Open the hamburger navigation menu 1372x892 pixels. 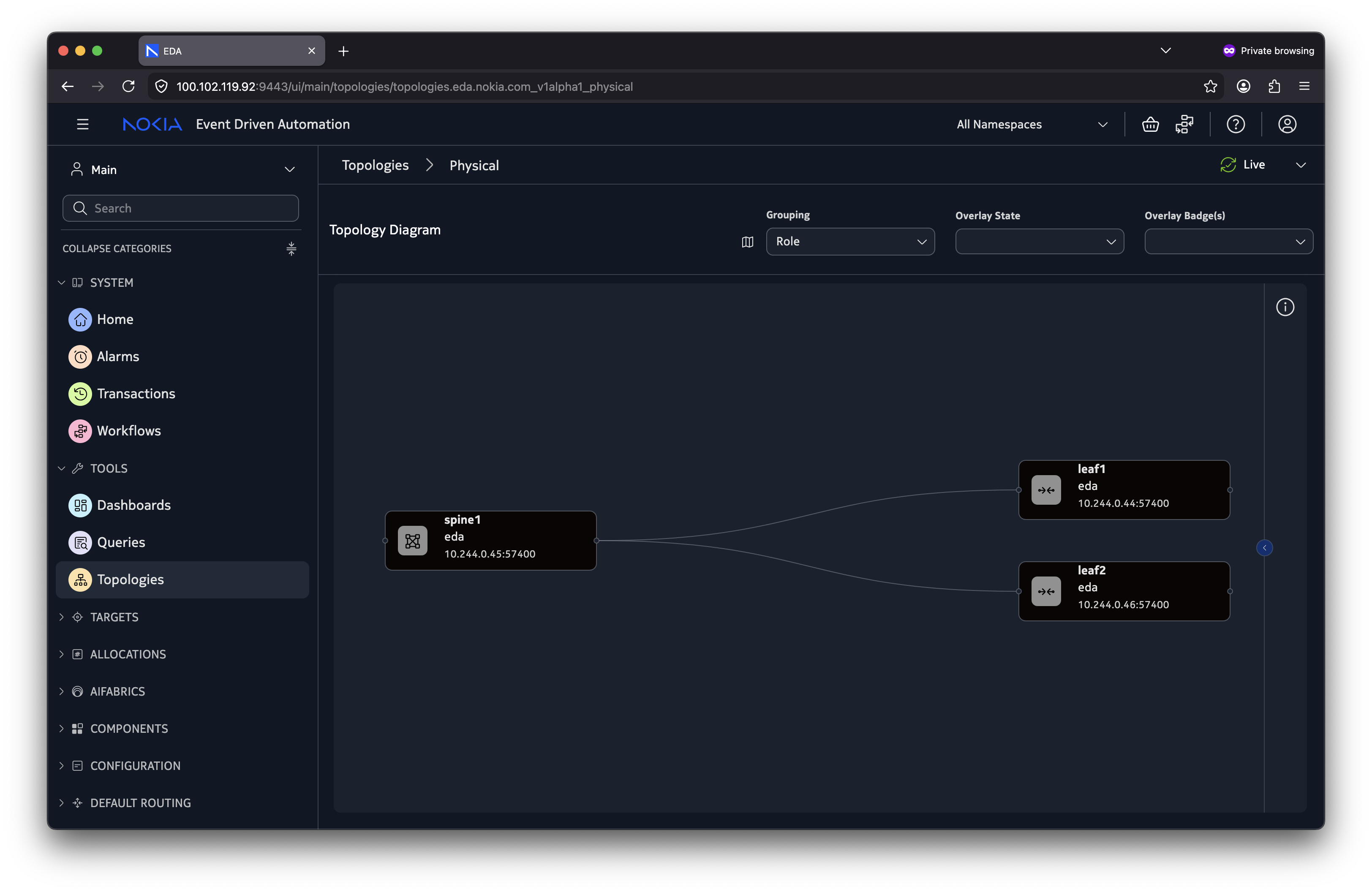click(82, 125)
